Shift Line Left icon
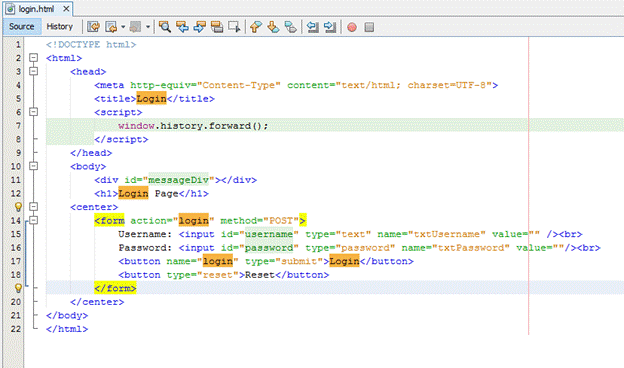The image size is (624, 368). pos(313,27)
